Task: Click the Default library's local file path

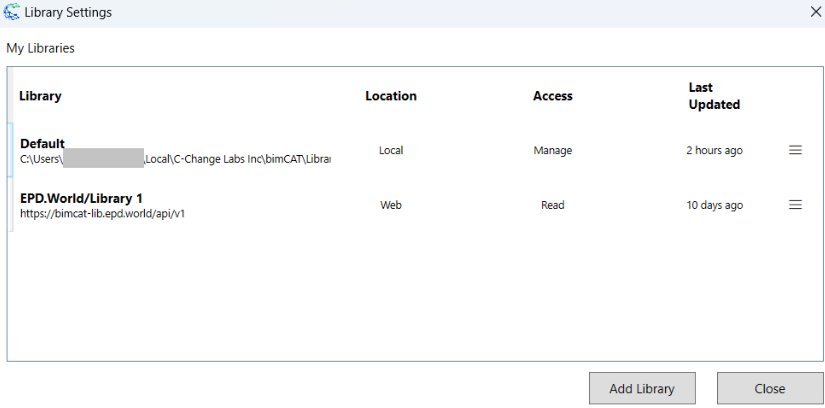Action: tap(175, 159)
